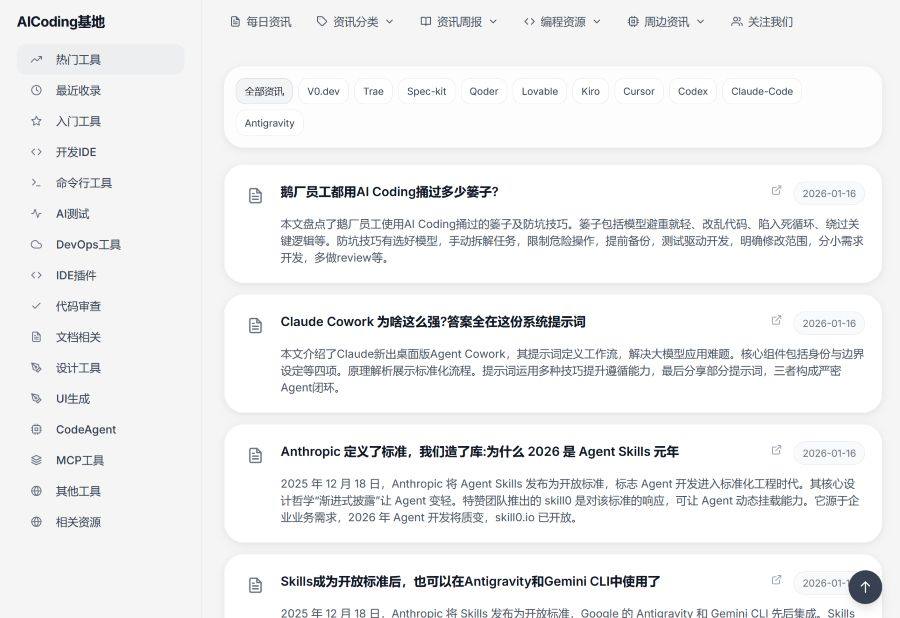Expand the 资讯分类 dropdown menu
This screenshot has width=900, height=618.
point(355,21)
